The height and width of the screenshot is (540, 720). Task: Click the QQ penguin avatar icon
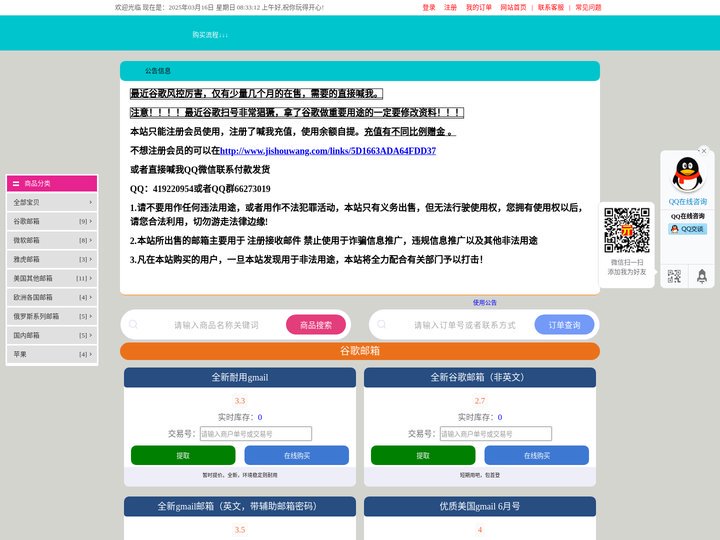pos(687,174)
